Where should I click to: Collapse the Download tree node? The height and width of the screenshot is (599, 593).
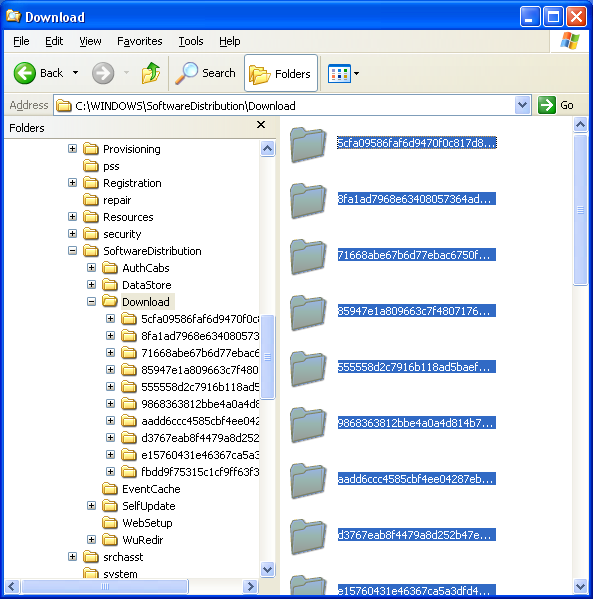click(x=91, y=302)
